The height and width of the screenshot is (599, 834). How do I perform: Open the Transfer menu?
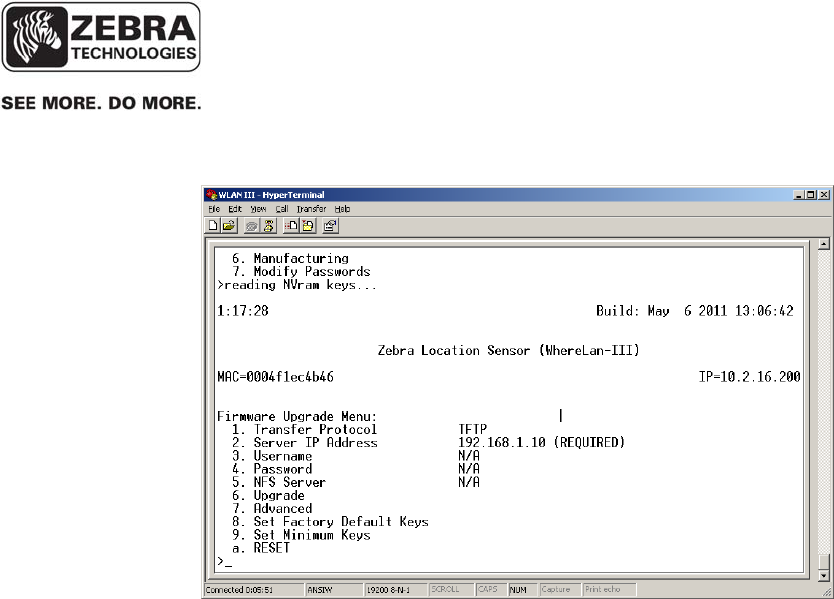(x=311, y=209)
